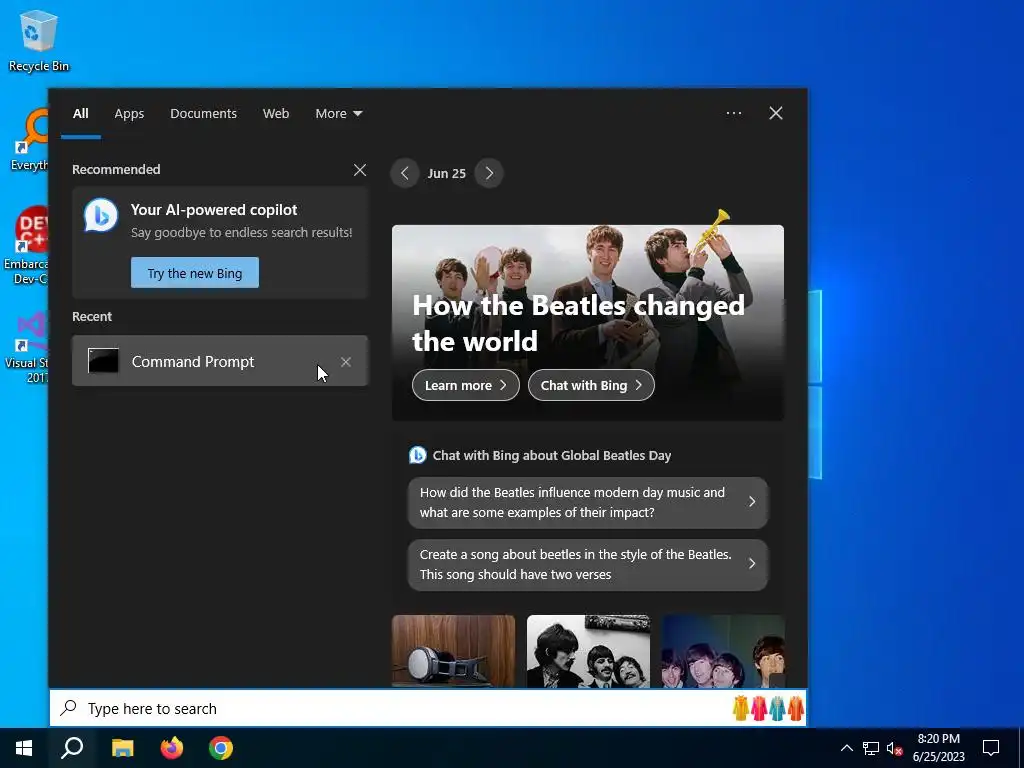Launch the Embarcadero Dev-C++ desktop shortcut
Image resolution: width=1024 pixels, height=768 pixels.
[x=26, y=245]
